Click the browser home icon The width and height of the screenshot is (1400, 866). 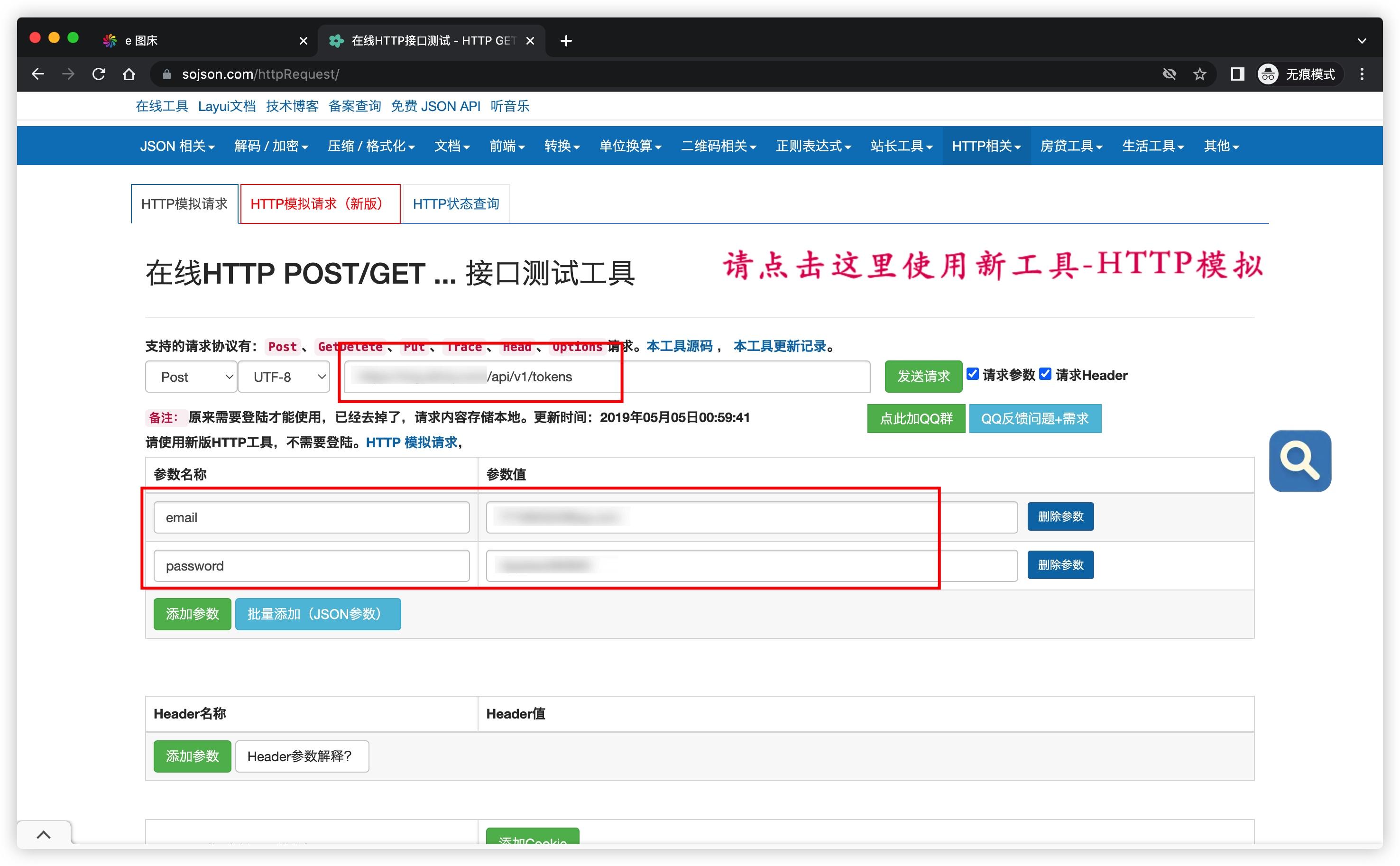tap(129, 74)
